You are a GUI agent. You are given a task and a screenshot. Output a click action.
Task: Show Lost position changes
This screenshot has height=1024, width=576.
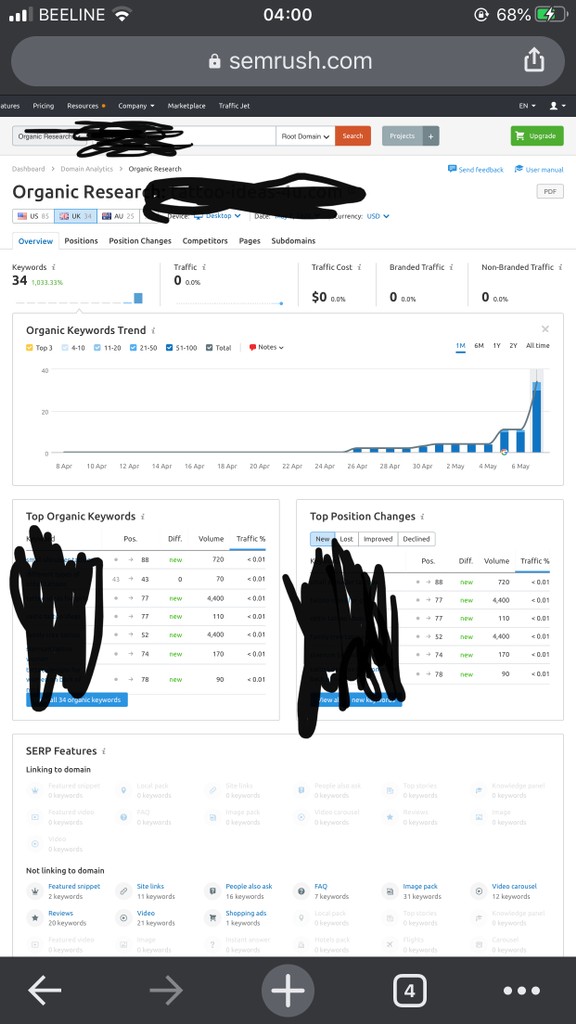(347, 539)
